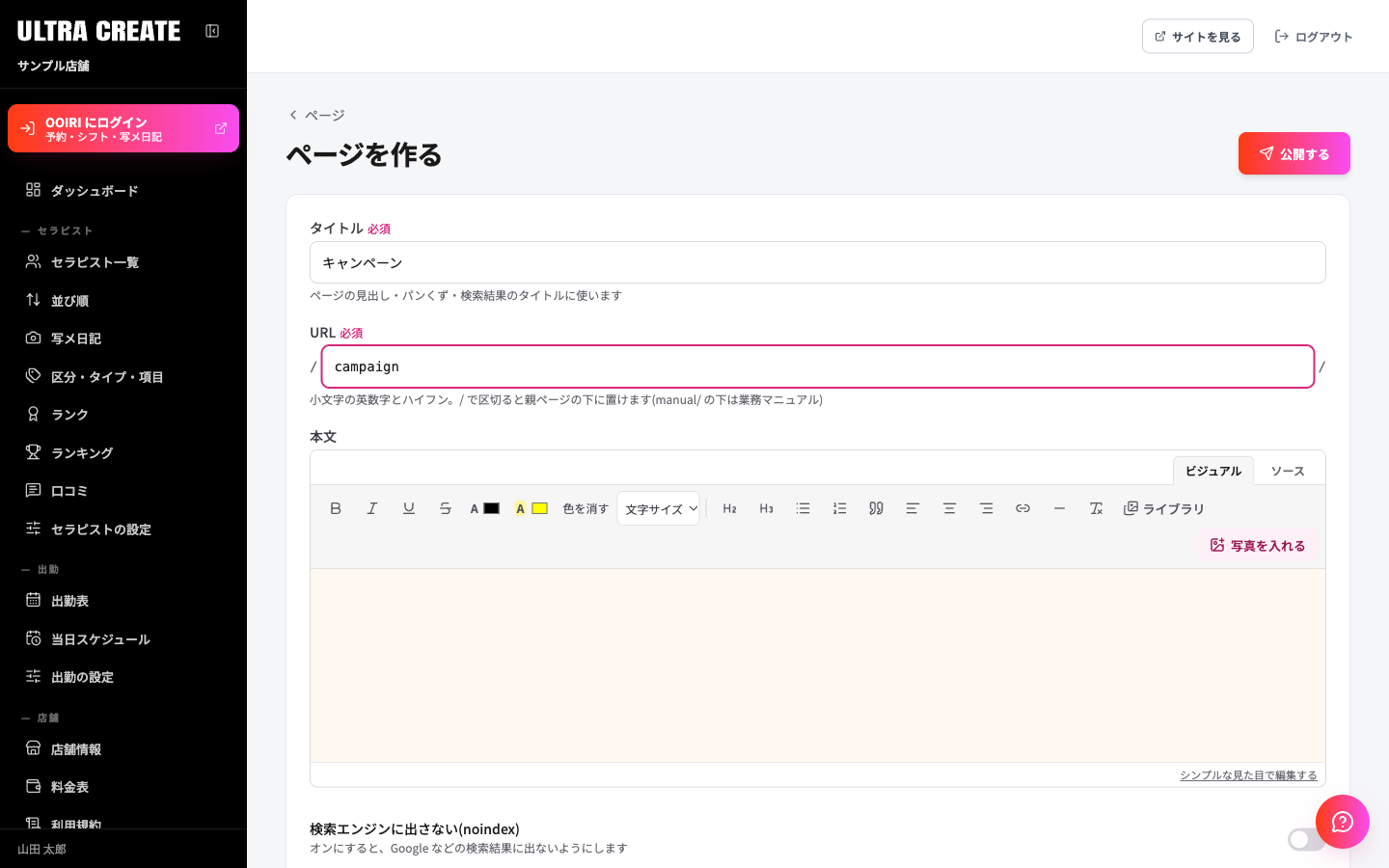The height and width of the screenshot is (868, 1389).
Task: Underline the selected text
Action: click(x=409, y=508)
